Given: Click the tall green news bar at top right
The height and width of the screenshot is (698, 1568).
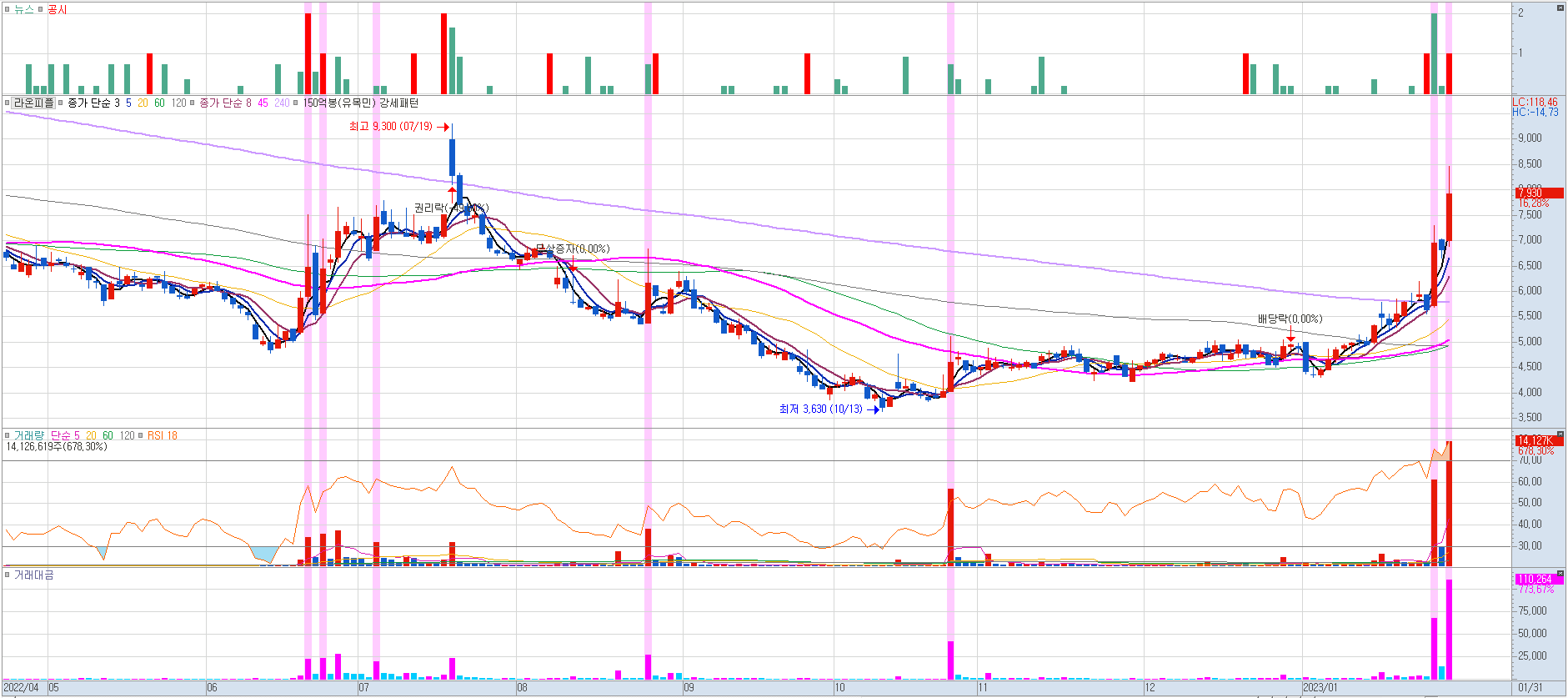Looking at the screenshot, I should (x=1434, y=53).
